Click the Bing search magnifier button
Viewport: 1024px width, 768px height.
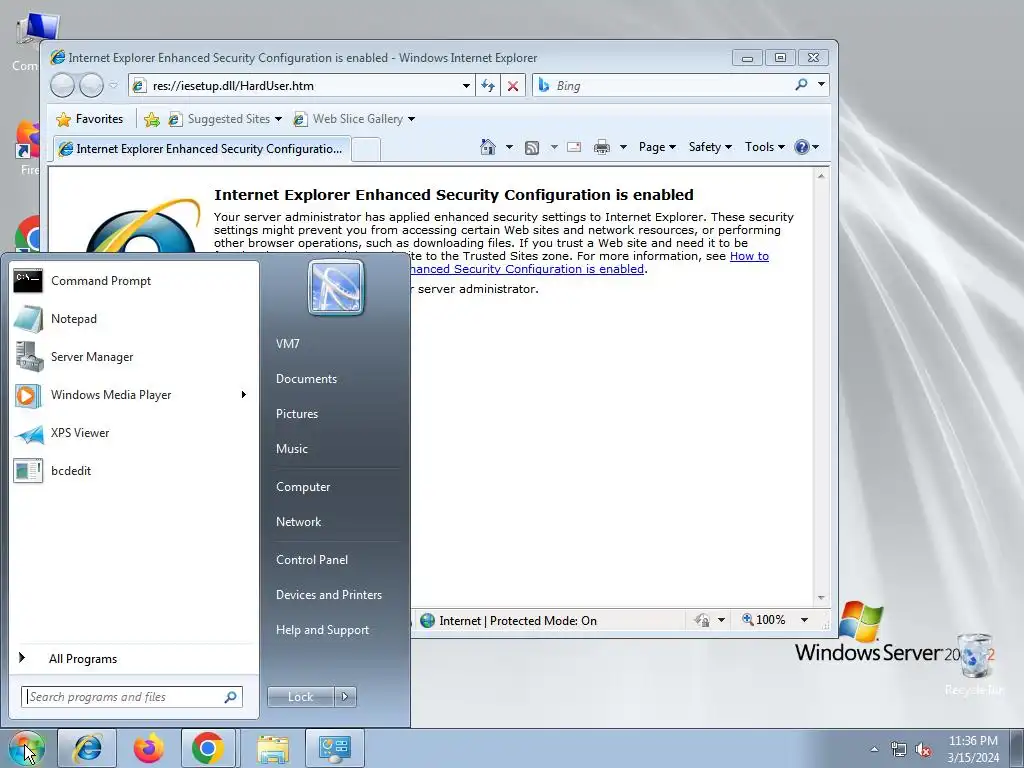point(801,85)
